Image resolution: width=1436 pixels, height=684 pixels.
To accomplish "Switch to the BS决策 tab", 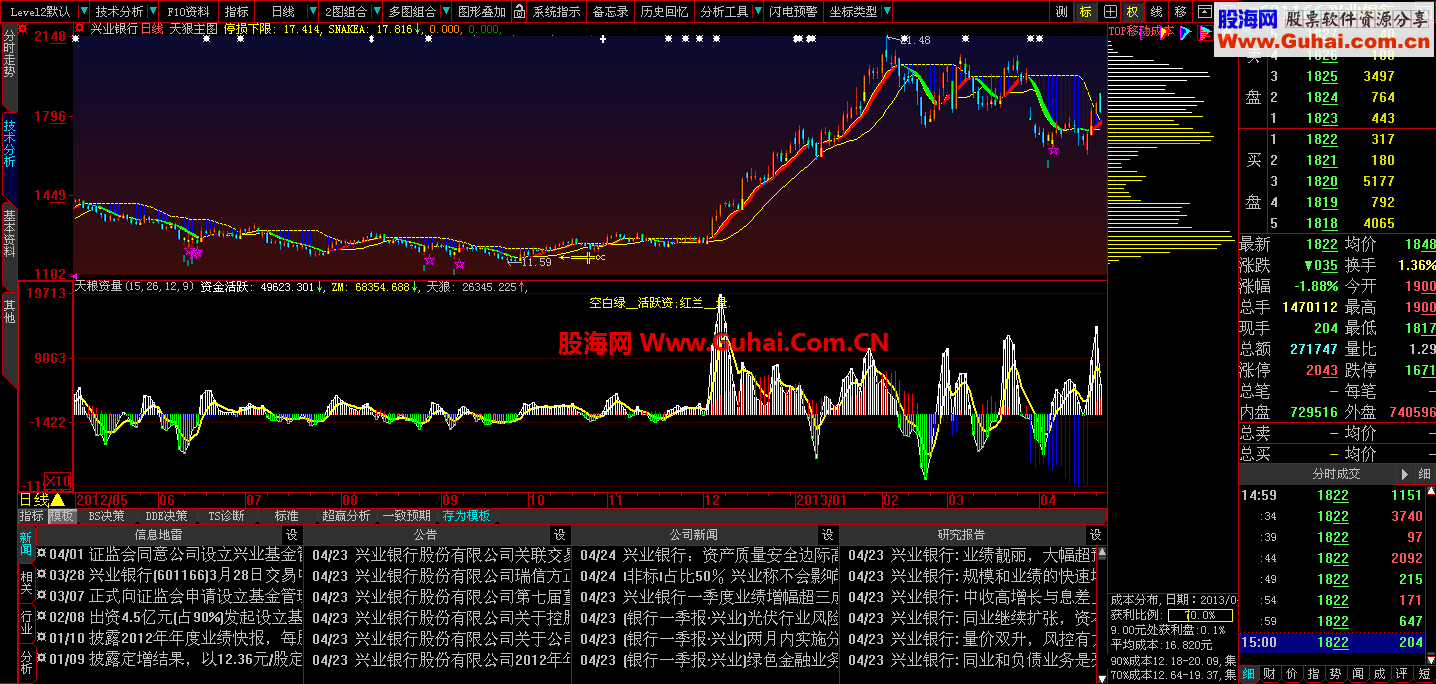I will [x=106, y=516].
